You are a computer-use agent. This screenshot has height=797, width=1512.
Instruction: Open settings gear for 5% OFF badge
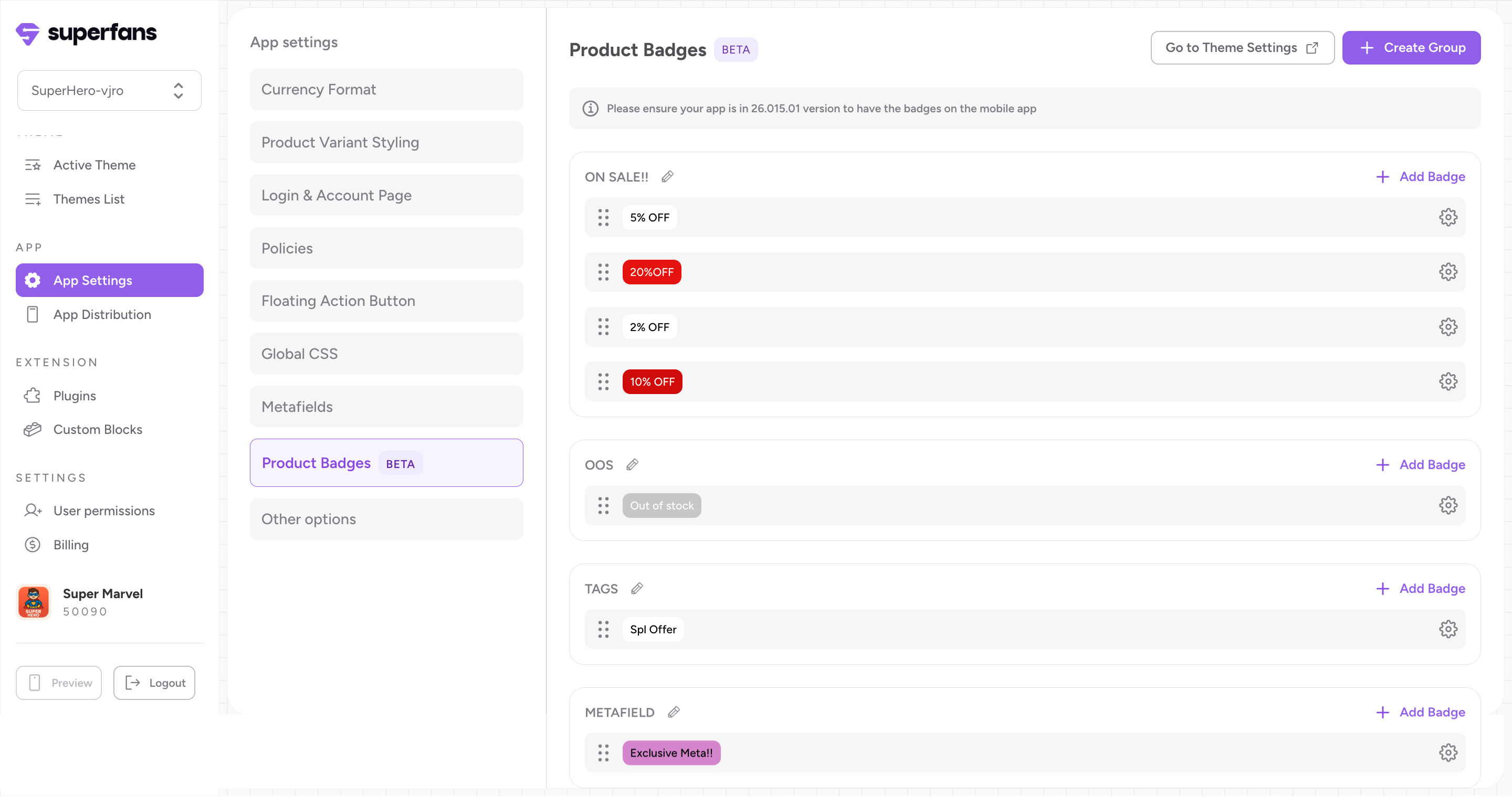pyautogui.click(x=1447, y=218)
